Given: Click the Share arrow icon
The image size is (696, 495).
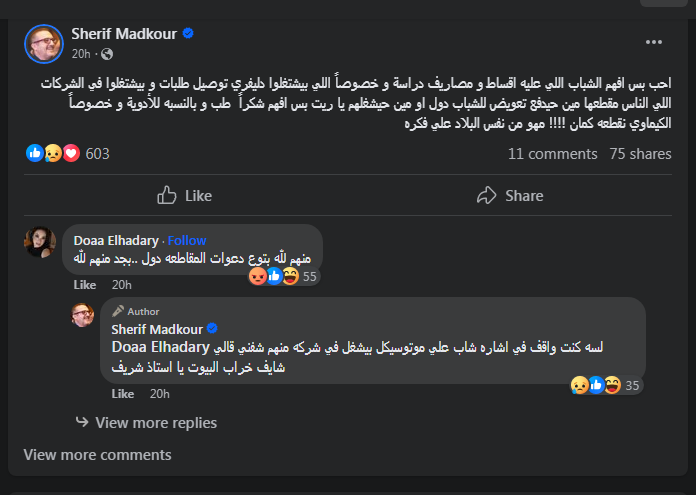Looking at the screenshot, I should (x=487, y=195).
